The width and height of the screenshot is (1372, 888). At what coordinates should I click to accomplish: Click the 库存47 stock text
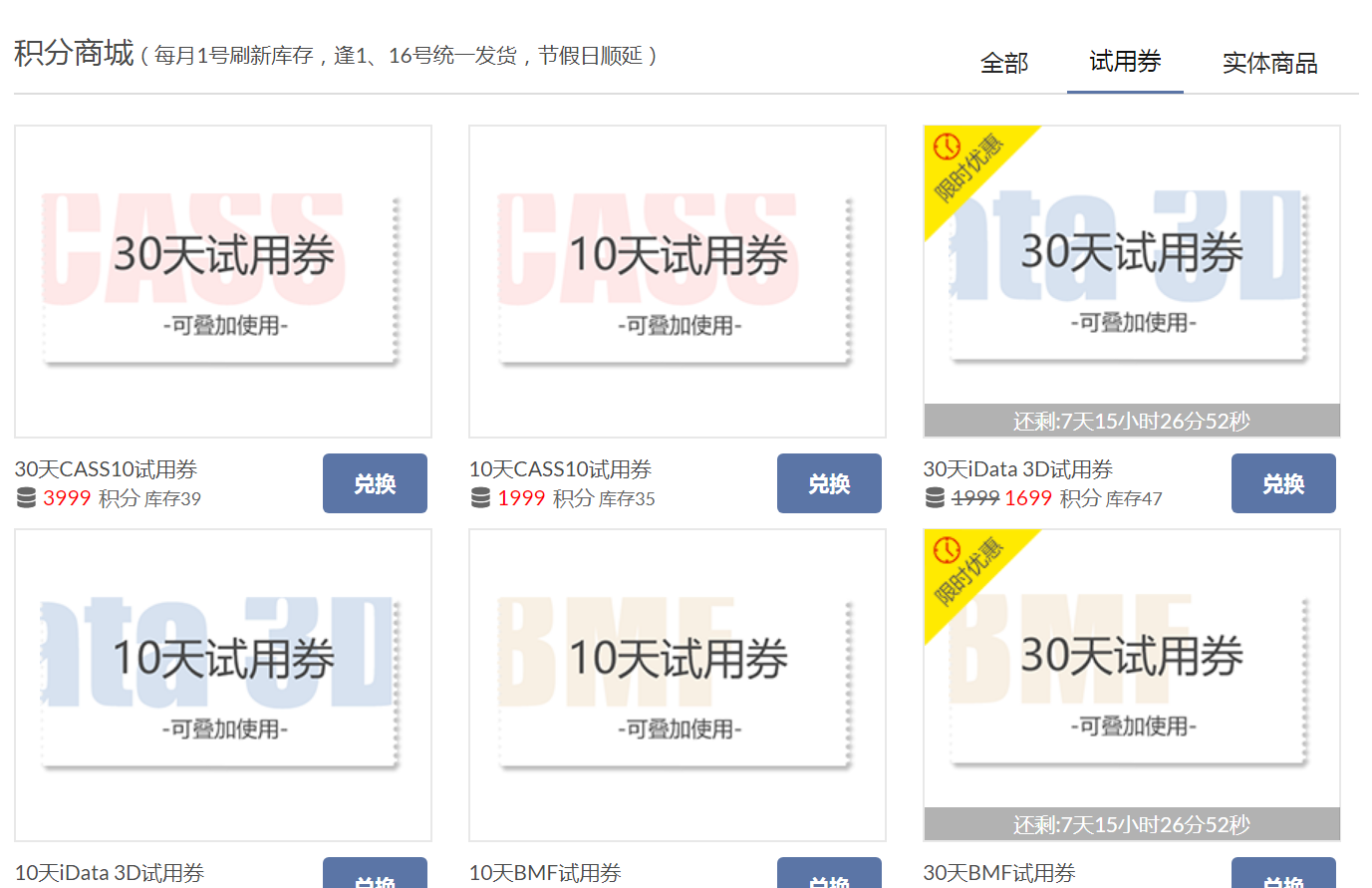tap(1134, 498)
